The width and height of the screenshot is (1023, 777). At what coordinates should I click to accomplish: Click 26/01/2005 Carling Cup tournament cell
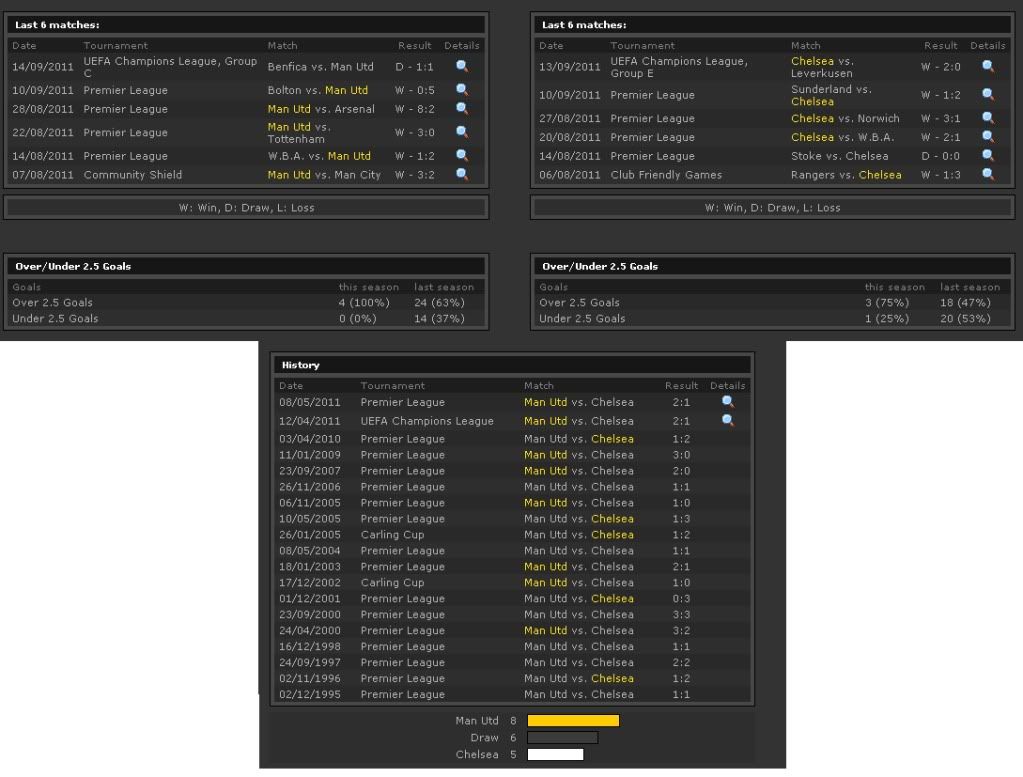(x=392, y=535)
